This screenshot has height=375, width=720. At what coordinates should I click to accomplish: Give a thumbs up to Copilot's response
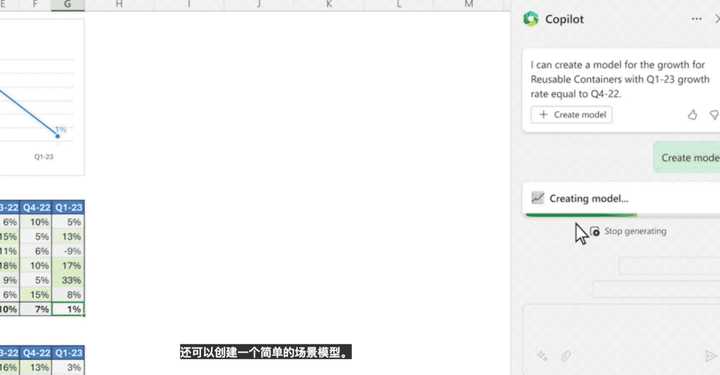click(x=692, y=115)
